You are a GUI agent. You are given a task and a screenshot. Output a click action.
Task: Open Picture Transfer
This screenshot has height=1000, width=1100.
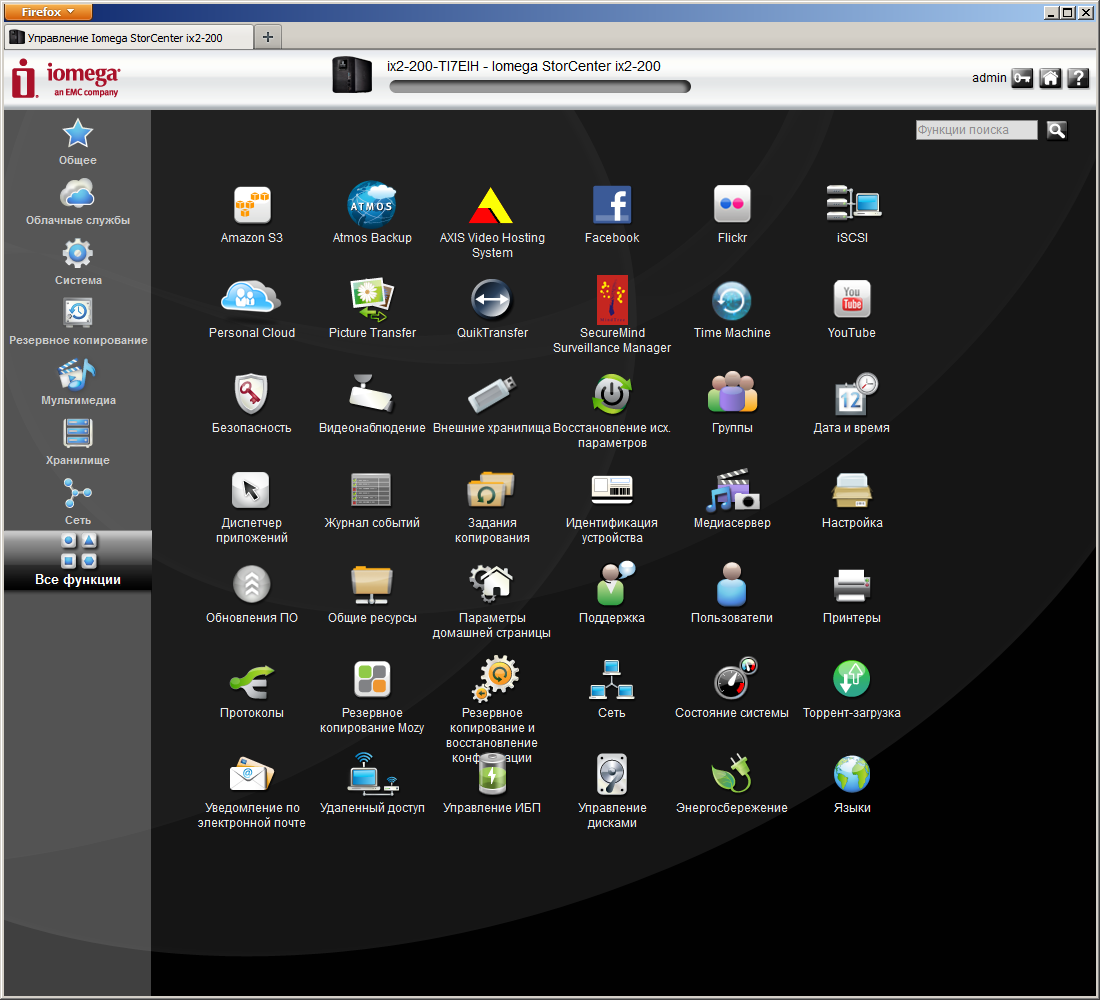tap(372, 300)
